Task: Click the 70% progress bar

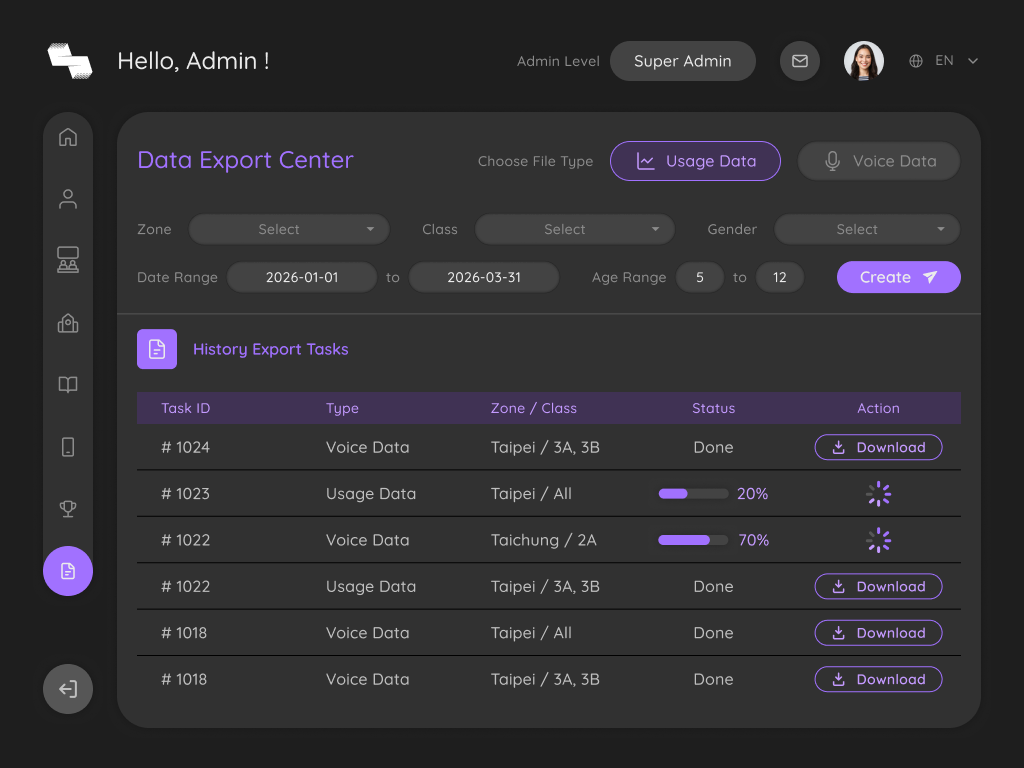Action: [x=693, y=540]
